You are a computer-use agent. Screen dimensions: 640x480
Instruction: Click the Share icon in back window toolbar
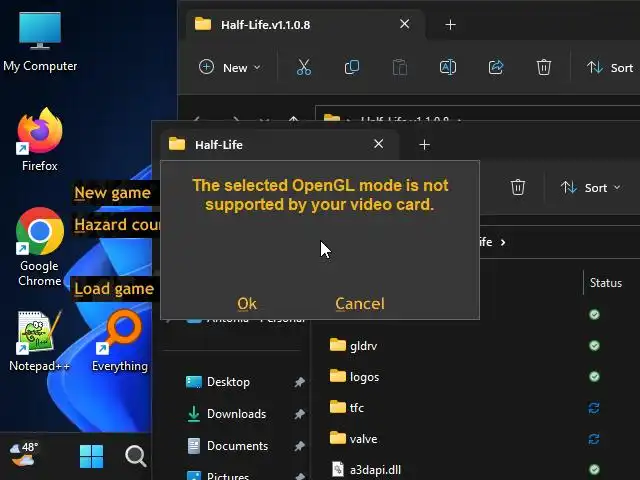pos(496,67)
